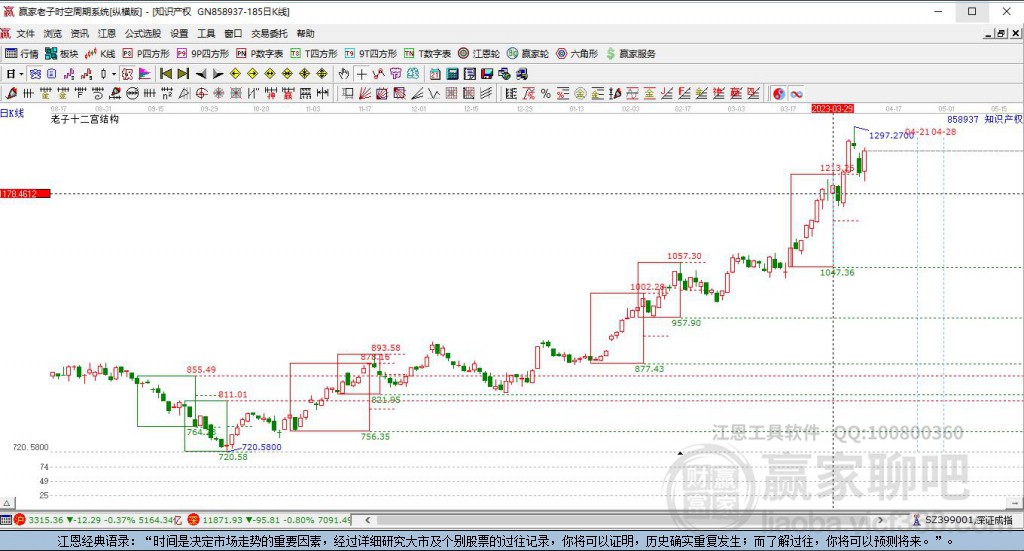The image size is (1024, 551).
Task: Click the SZ399001 深证成指 status entry
Action: pyautogui.click(x=963, y=520)
